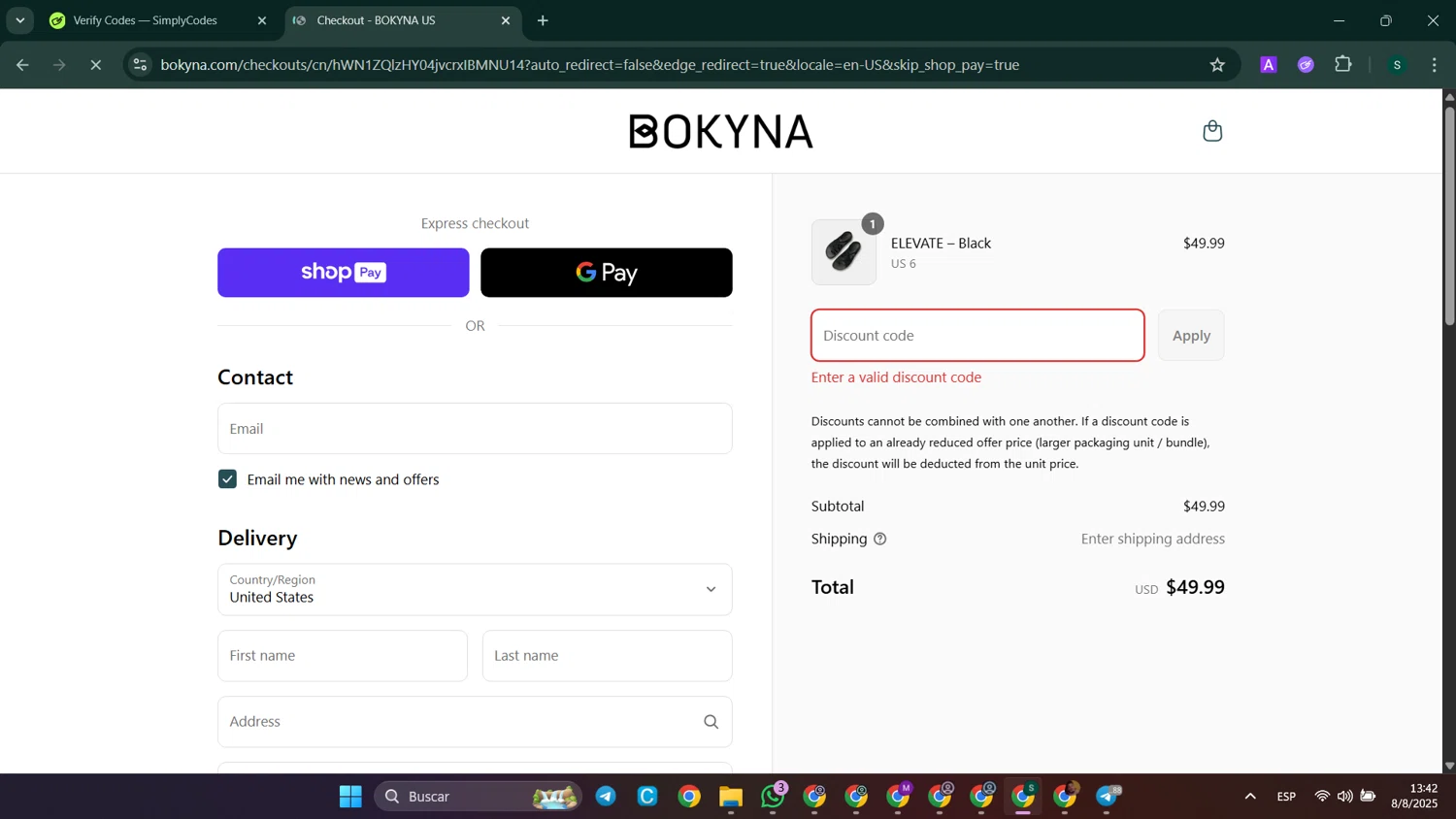This screenshot has height=819, width=1456.
Task: Click the address bar URL
Action: click(x=589, y=65)
